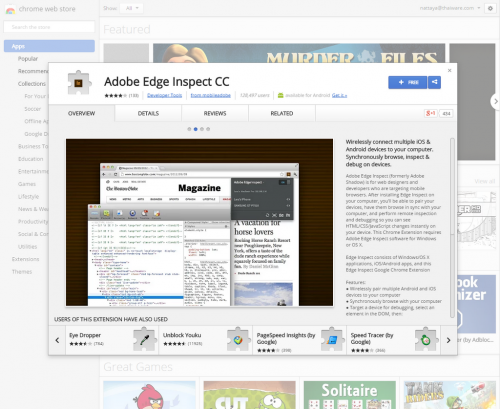Open the Tank Riders game thumbnail
Screen dimensions: 500x409
pos(450,395)
